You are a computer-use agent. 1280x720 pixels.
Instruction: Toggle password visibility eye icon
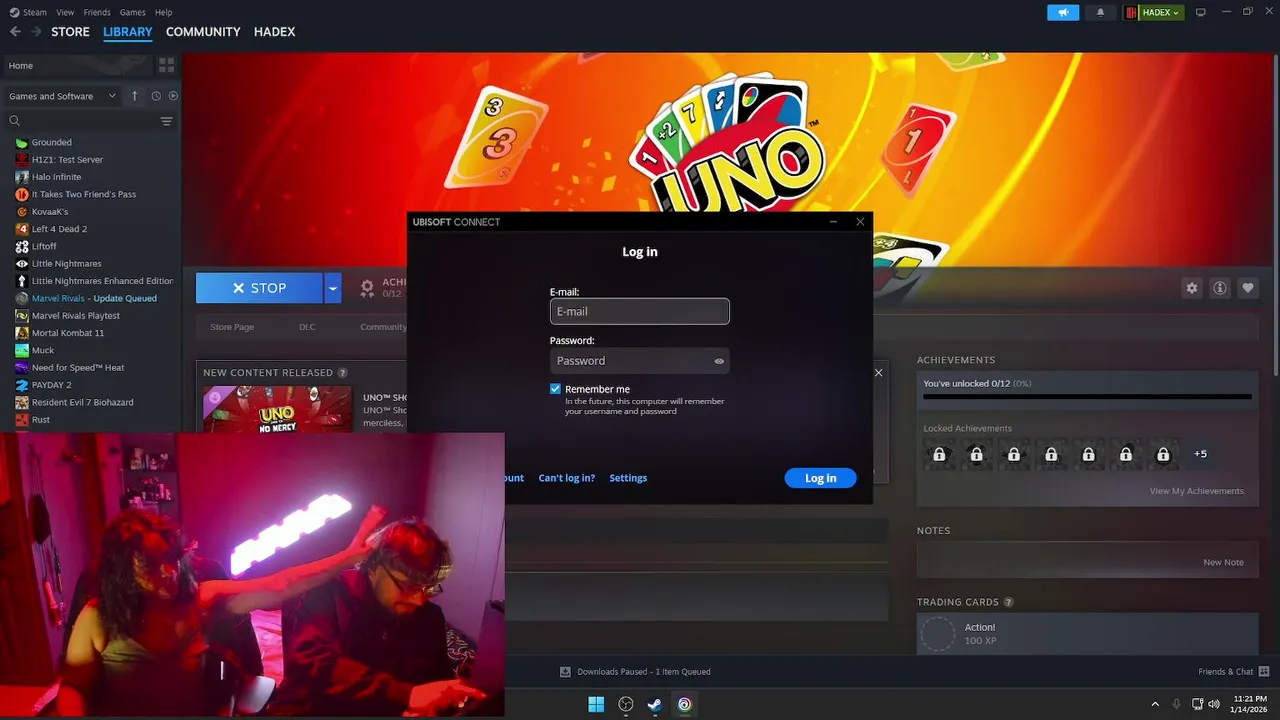click(x=719, y=361)
